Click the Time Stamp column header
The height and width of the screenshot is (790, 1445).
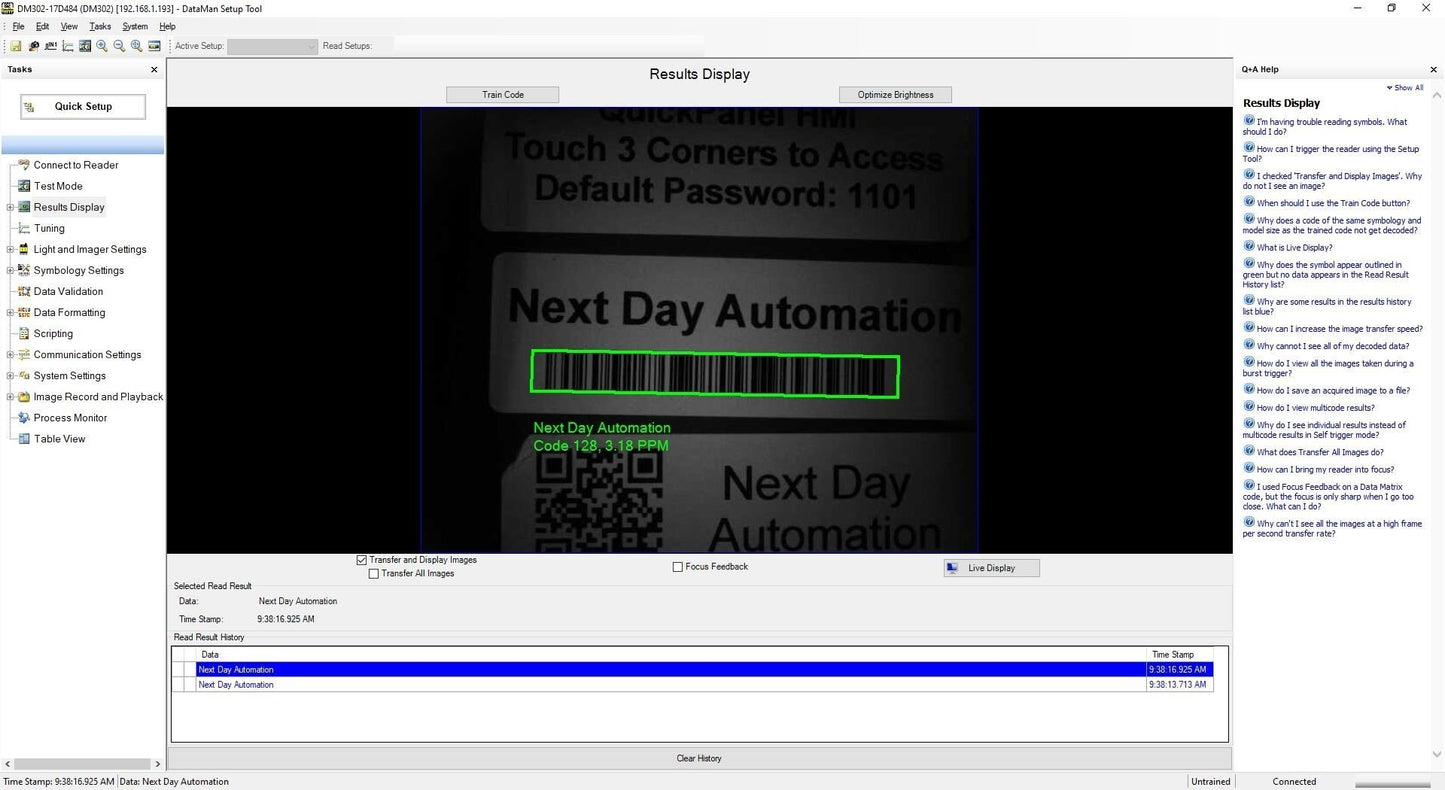point(1180,655)
